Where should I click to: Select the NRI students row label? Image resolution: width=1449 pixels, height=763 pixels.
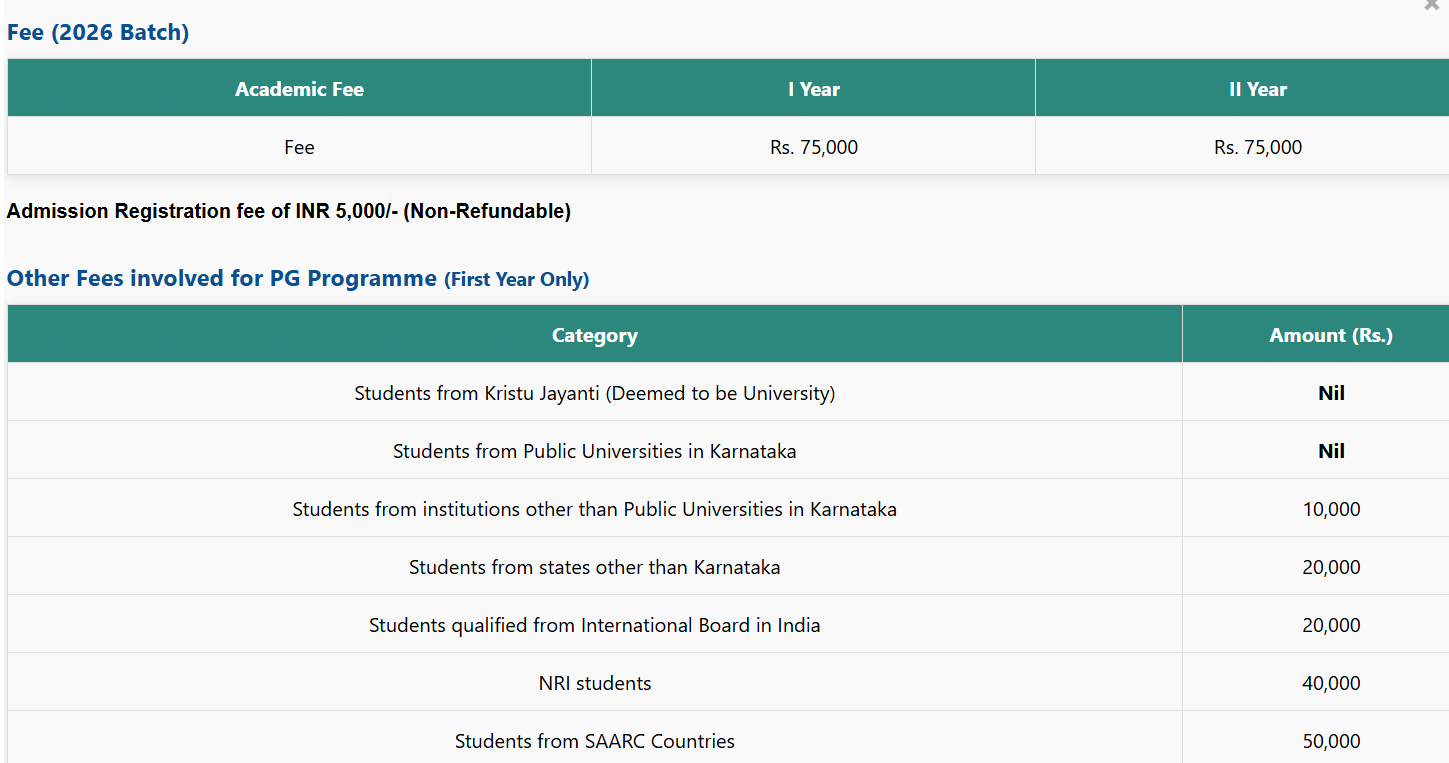(594, 683)
